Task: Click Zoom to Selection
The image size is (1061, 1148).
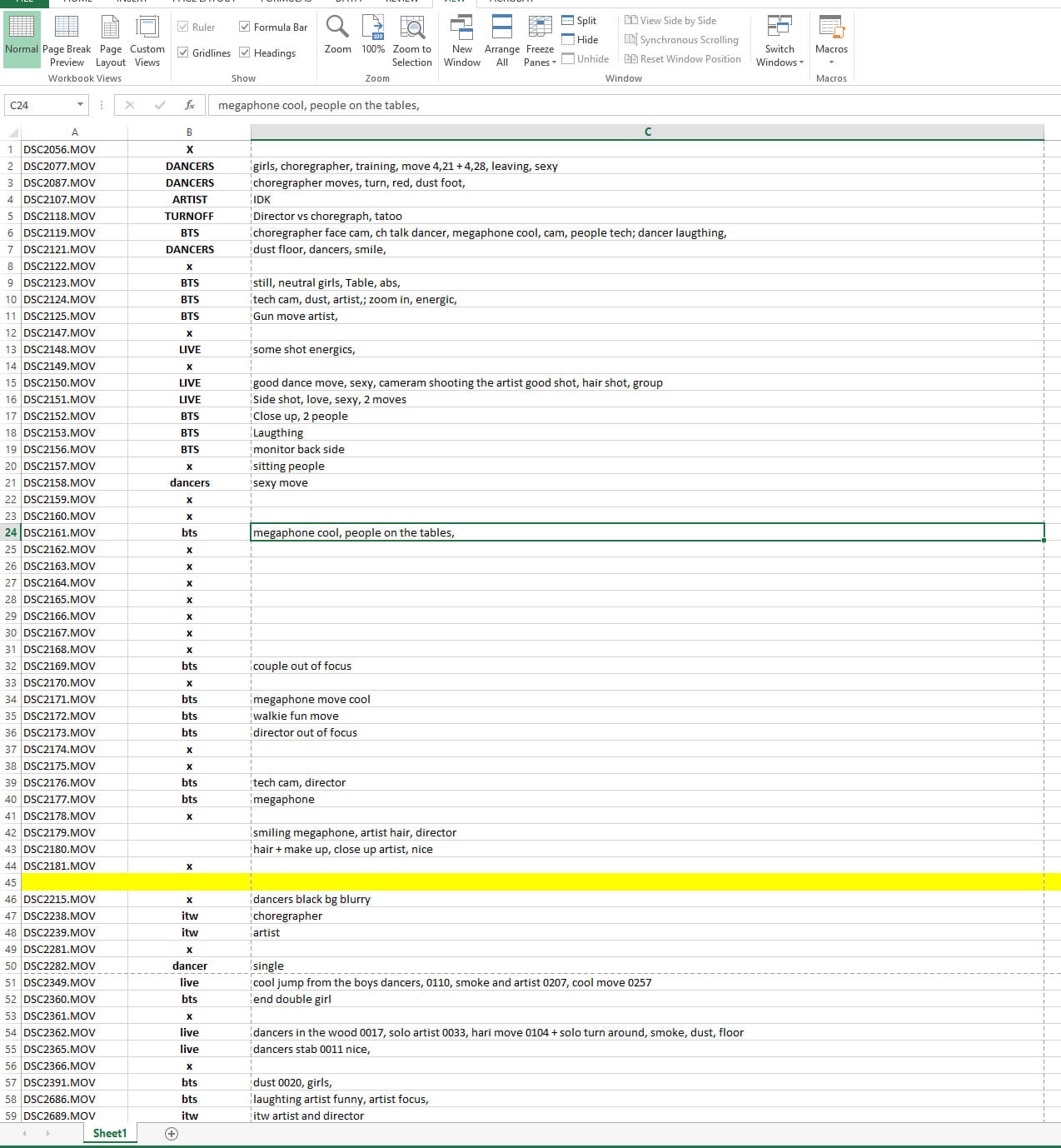Action: [412, 40]
